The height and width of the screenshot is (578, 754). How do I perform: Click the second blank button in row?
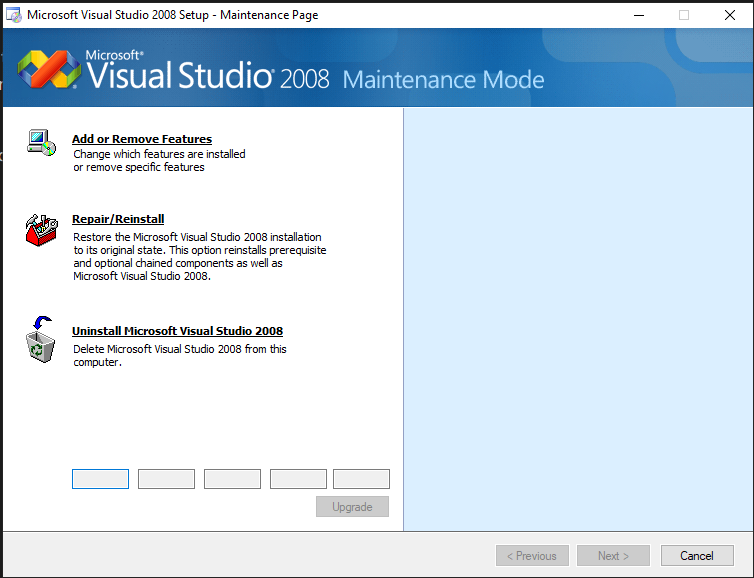click(166, 479)
